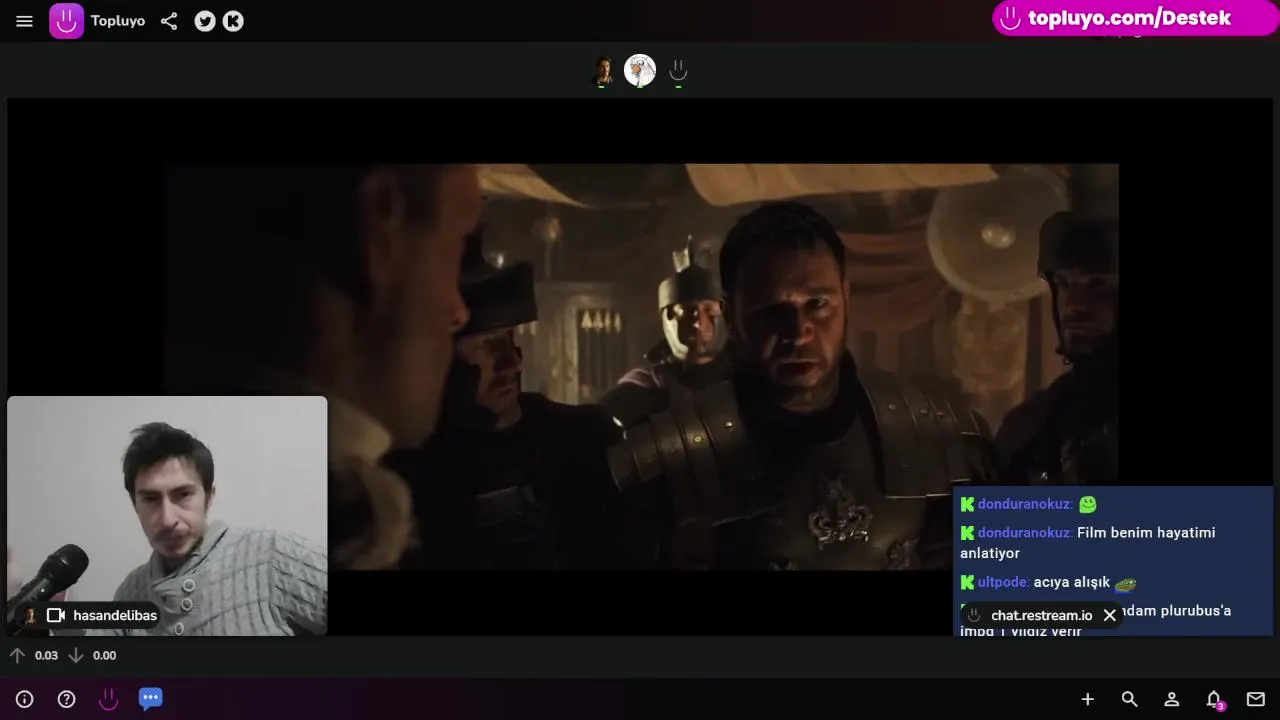
Task: Select the Topluyo logo participant
Action: click(678, 71)
